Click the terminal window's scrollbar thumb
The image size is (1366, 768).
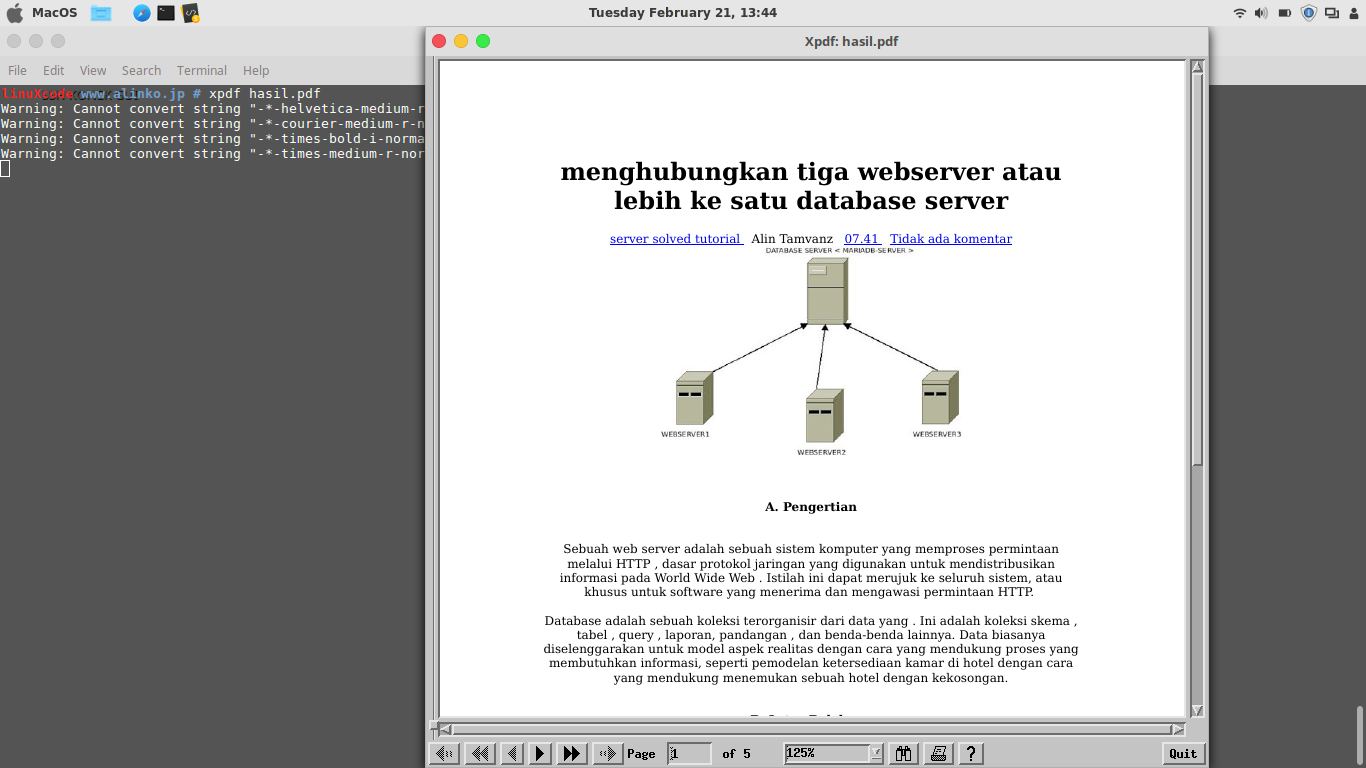[1359, 736]
